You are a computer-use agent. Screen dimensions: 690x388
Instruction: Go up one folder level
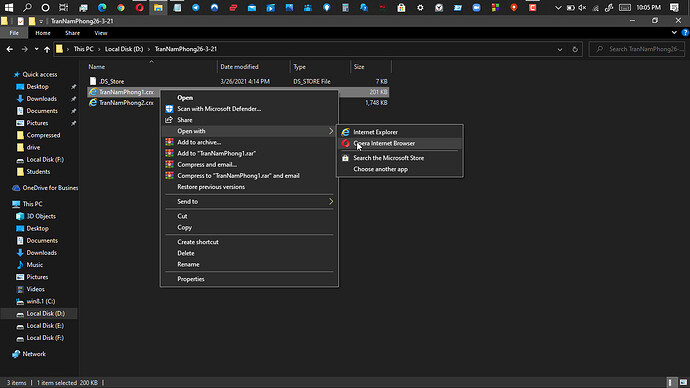click(x=47, y=49)
